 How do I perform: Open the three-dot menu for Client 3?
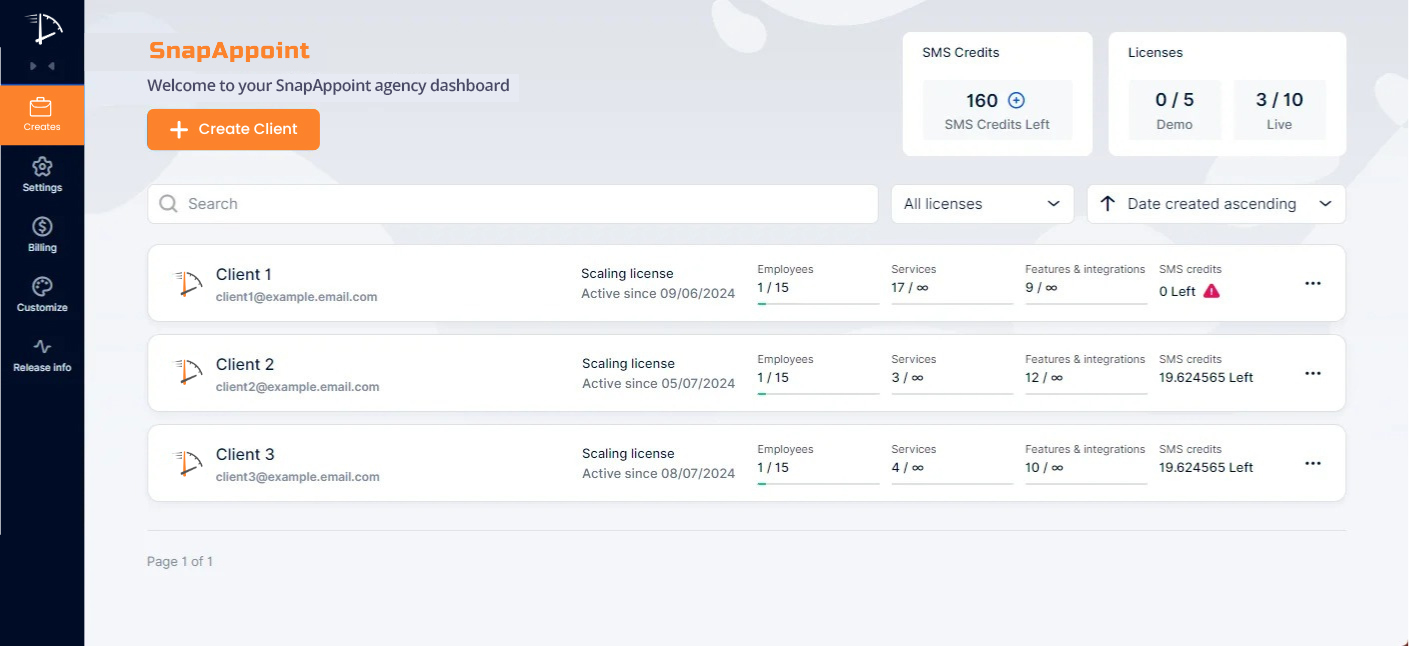click(1313, 464)
